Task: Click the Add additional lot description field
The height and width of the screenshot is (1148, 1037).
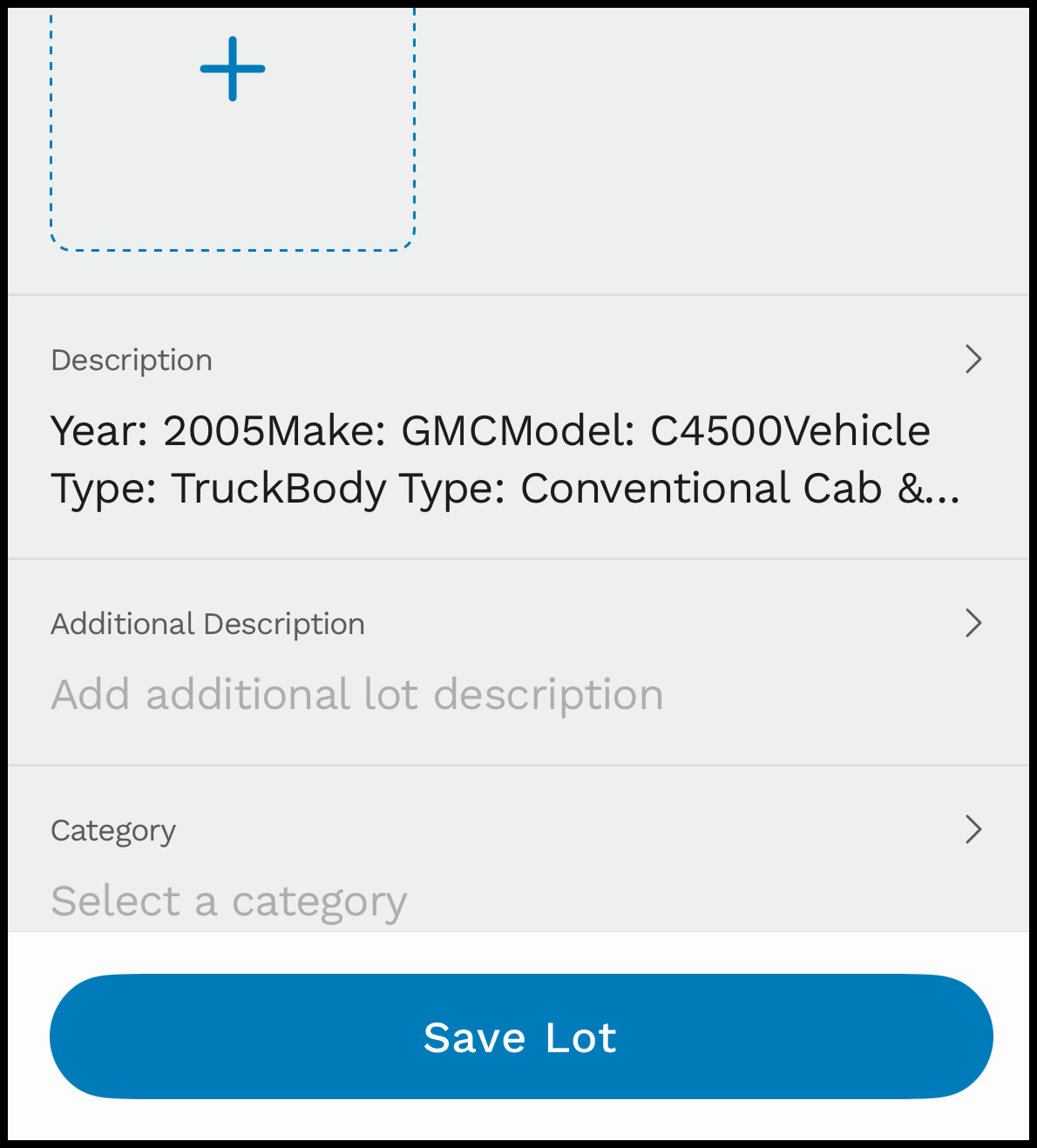Action: 356,694
